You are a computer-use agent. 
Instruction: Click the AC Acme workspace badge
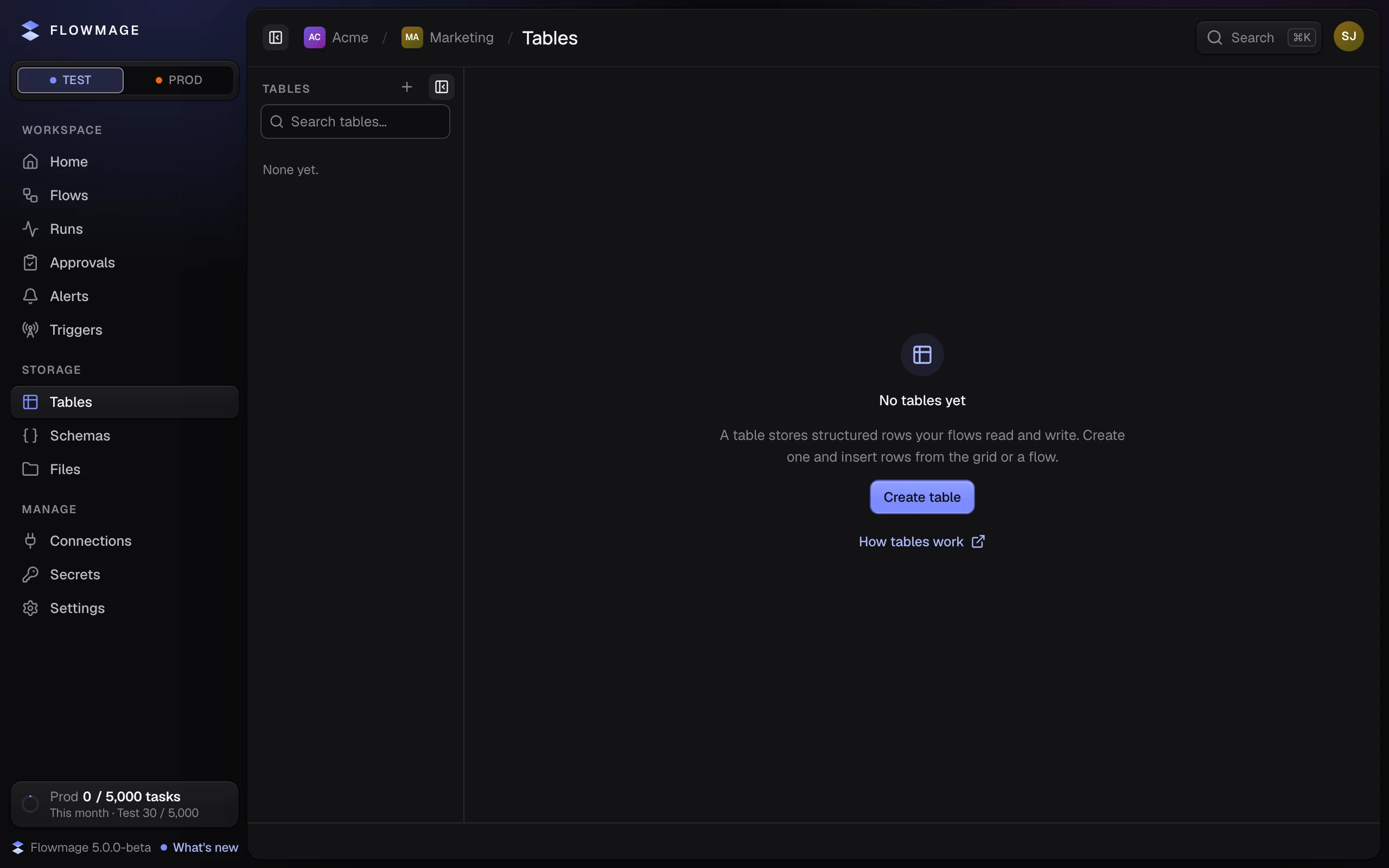(x=315, y=38)
